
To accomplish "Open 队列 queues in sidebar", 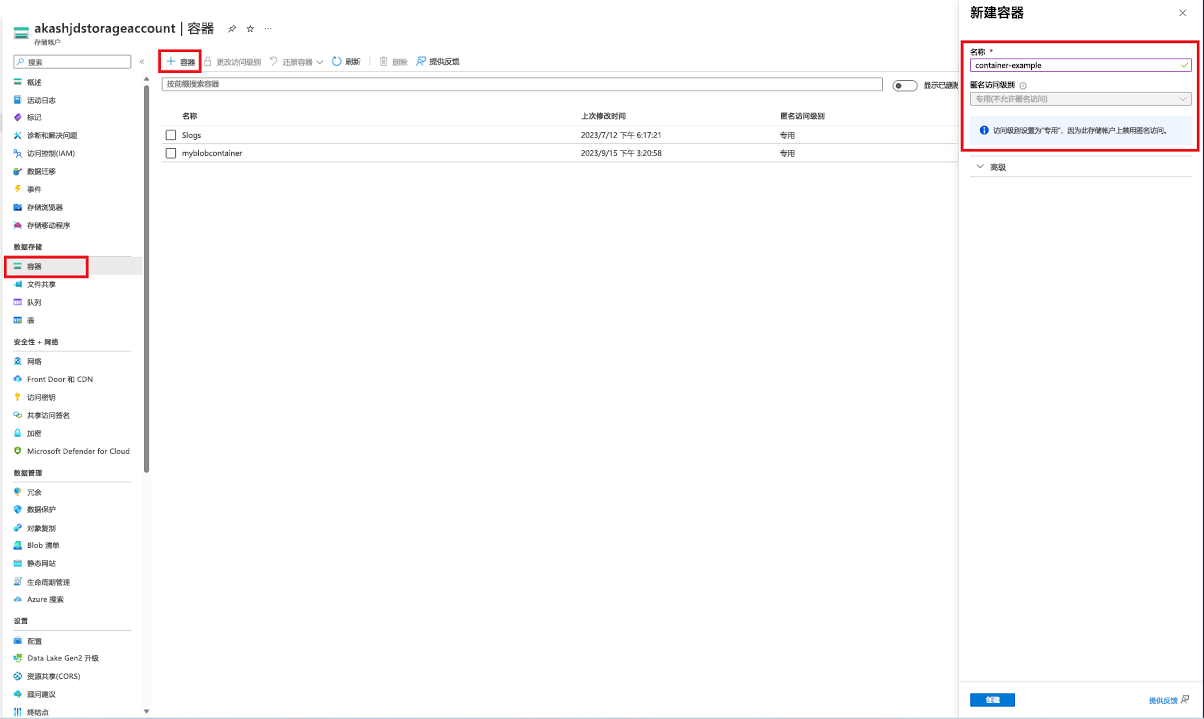I will [x=34, y=302].
